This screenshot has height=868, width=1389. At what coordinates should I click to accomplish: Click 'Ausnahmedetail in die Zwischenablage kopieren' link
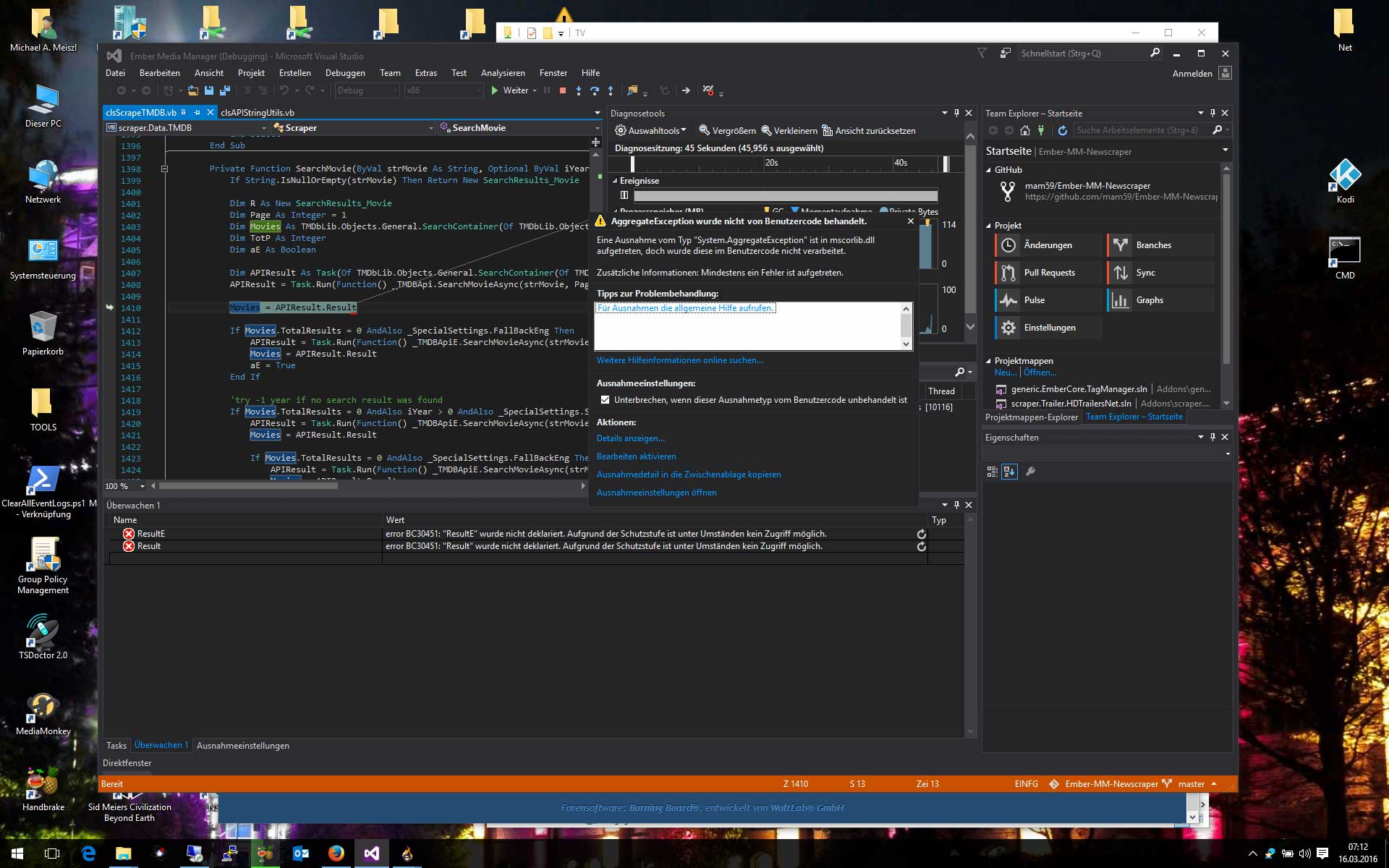(x=688, y=475)
